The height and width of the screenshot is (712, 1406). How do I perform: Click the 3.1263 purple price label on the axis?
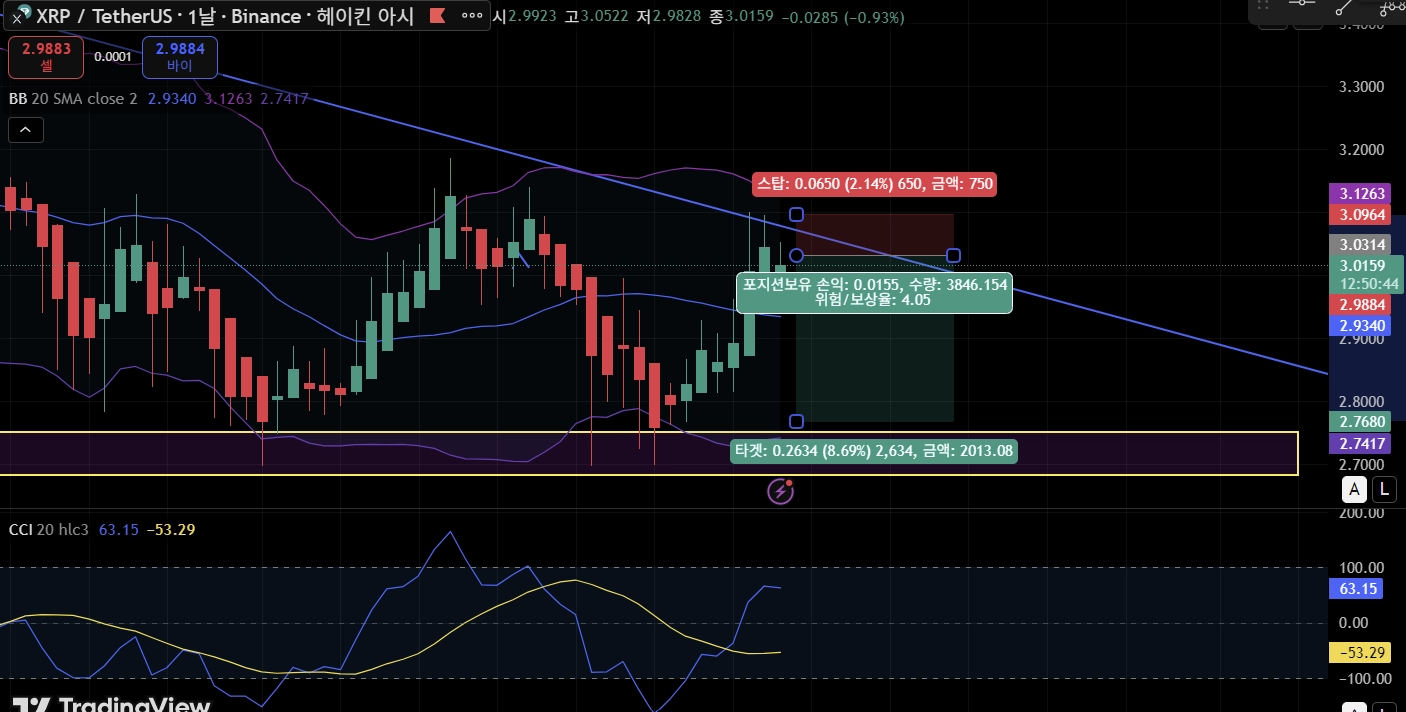(x=1361, y=194)
